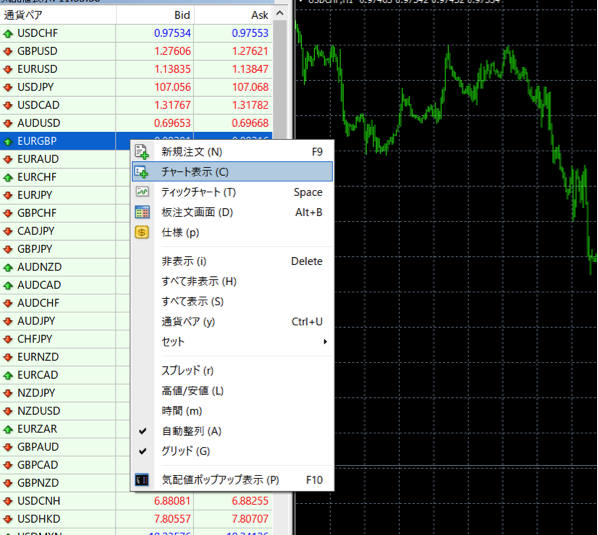Select すべて表示 (S) menu entry

[x=232, y=301]
